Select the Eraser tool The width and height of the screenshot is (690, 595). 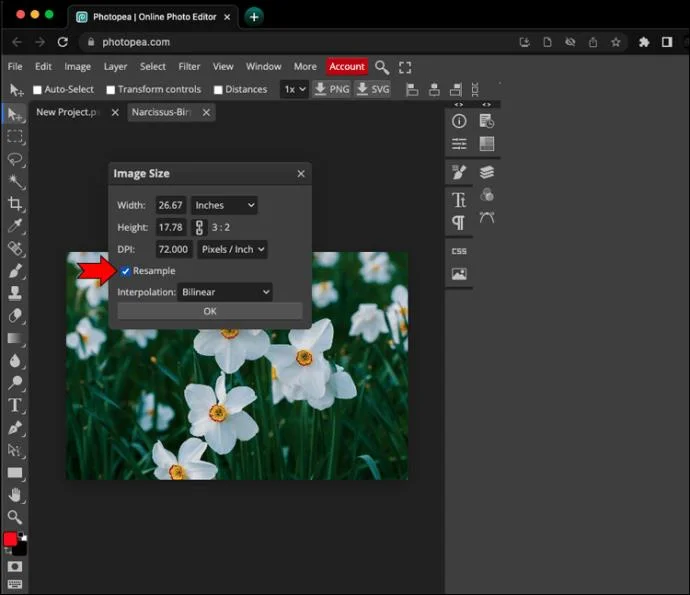tap(15, 316)
